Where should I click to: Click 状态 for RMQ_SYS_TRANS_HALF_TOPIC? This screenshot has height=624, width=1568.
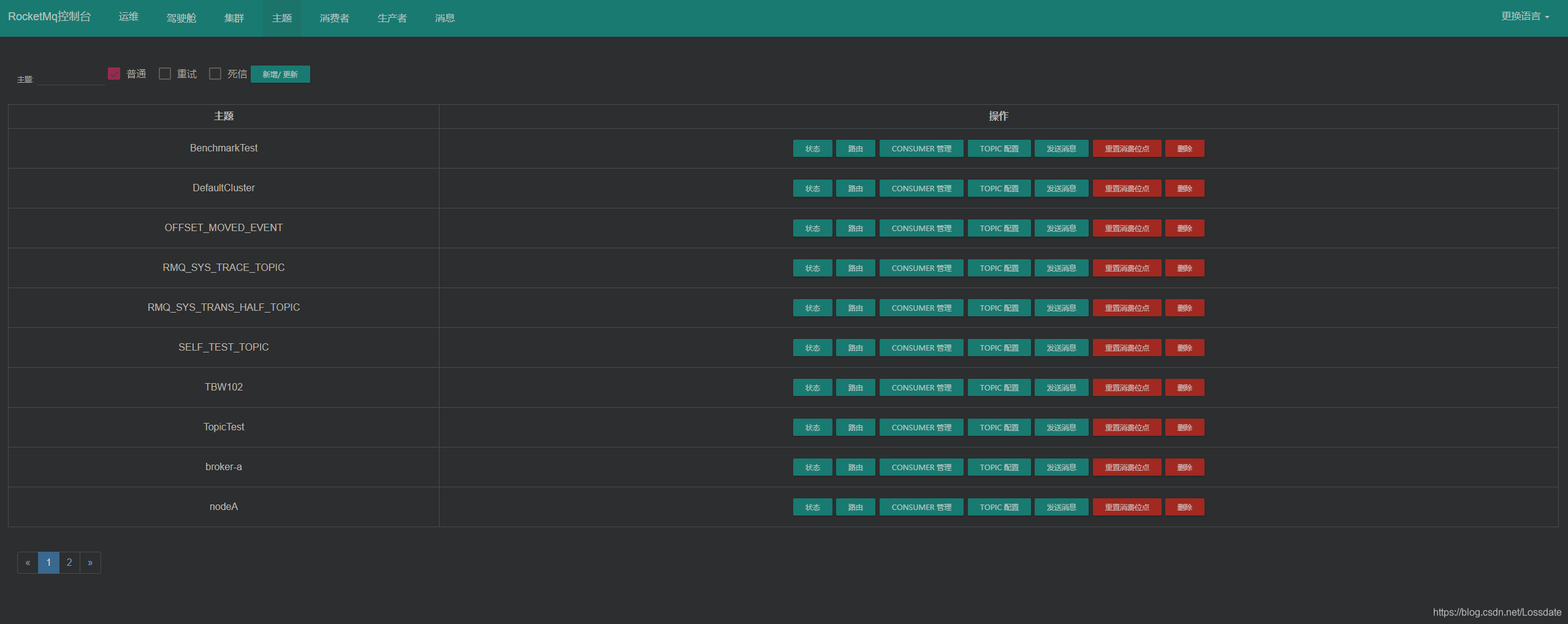click(x=813, y=308)
